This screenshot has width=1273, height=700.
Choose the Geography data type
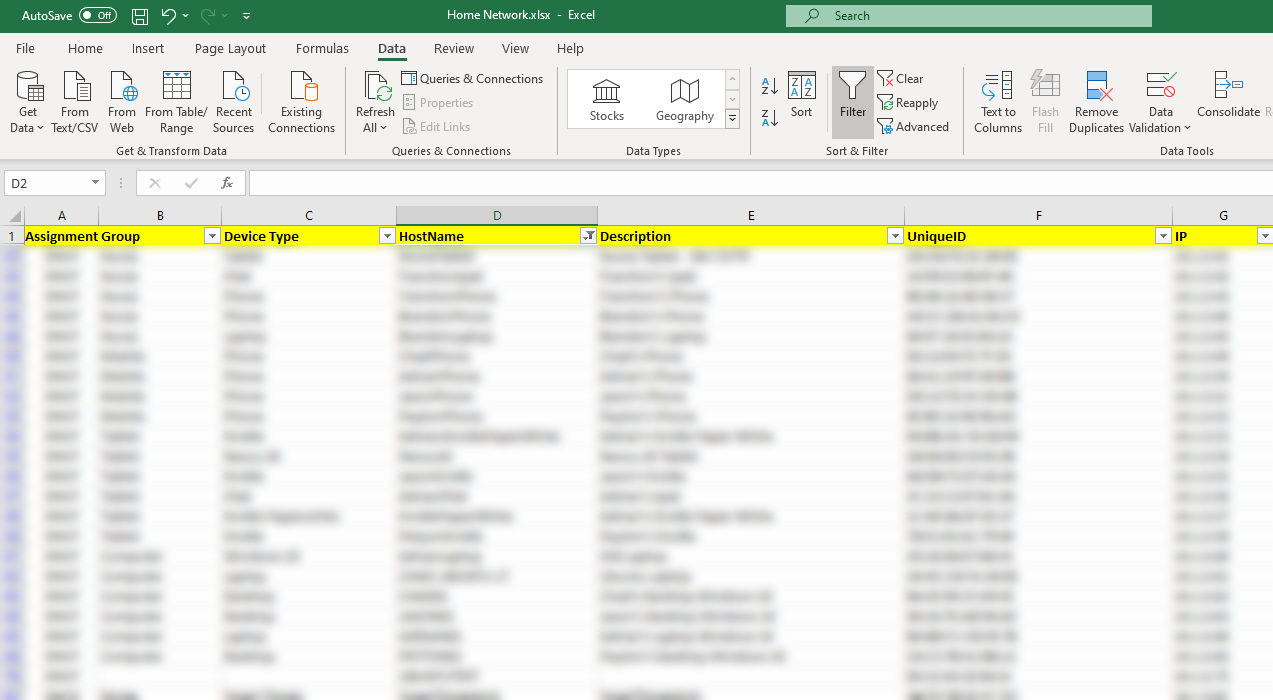coord(685,100)
